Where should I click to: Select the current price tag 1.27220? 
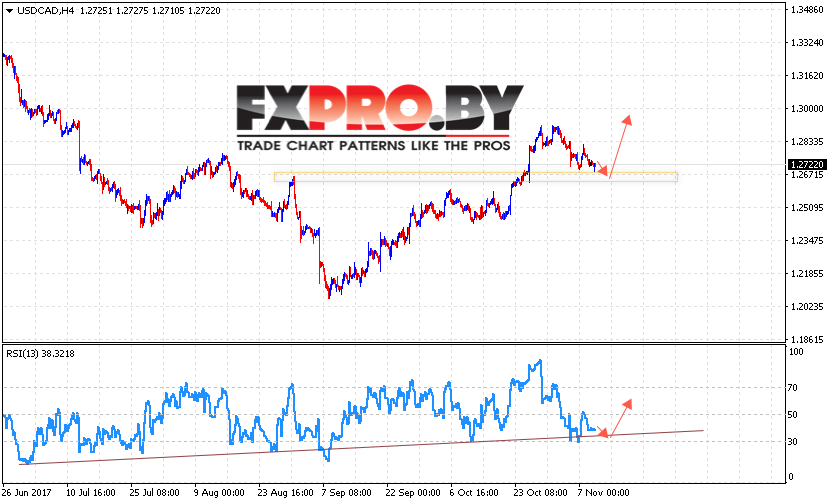click(x=806, y=165)
